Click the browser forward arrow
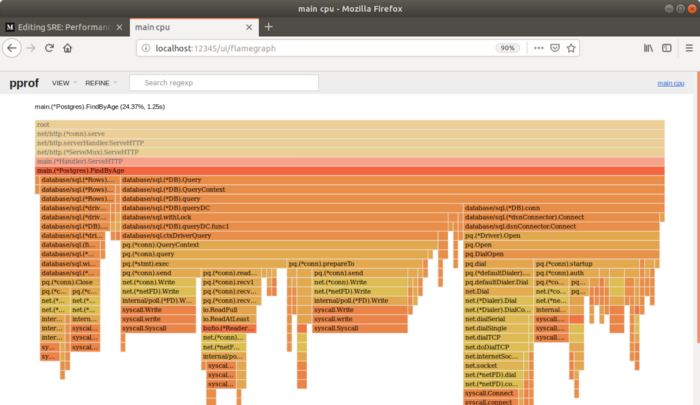The image size is (700, 405). point(30,48)
